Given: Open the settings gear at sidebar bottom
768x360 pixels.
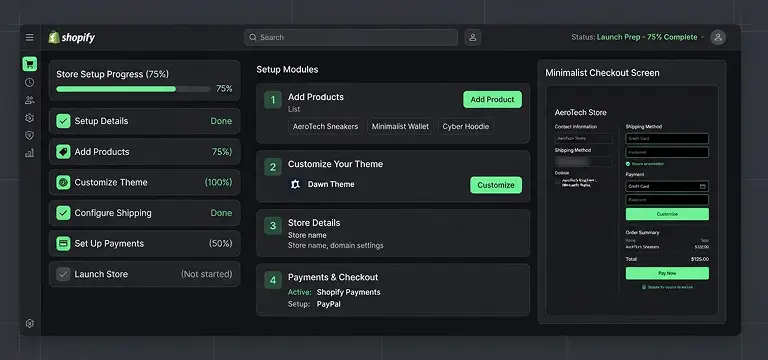Looking at the screenshot, I should (29, 323).
